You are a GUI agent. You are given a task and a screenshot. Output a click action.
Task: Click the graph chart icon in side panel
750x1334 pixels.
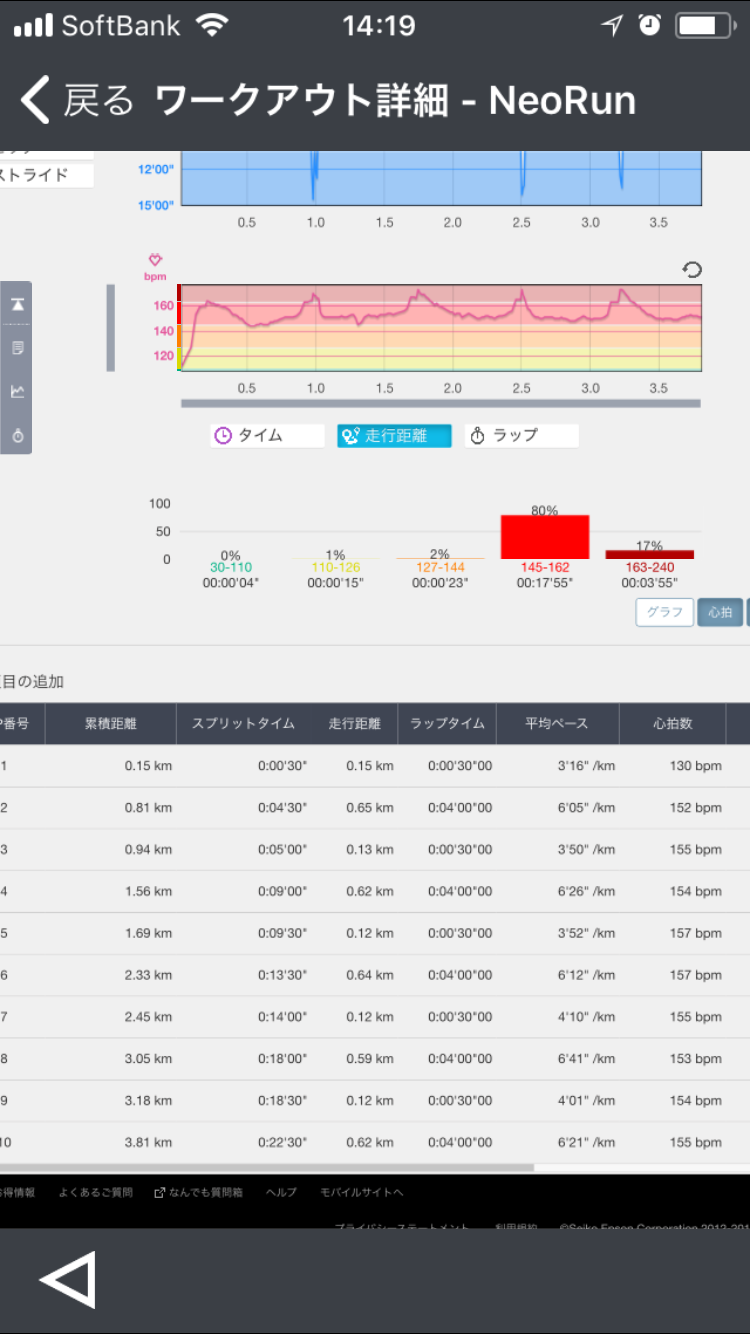click(17, 392)
